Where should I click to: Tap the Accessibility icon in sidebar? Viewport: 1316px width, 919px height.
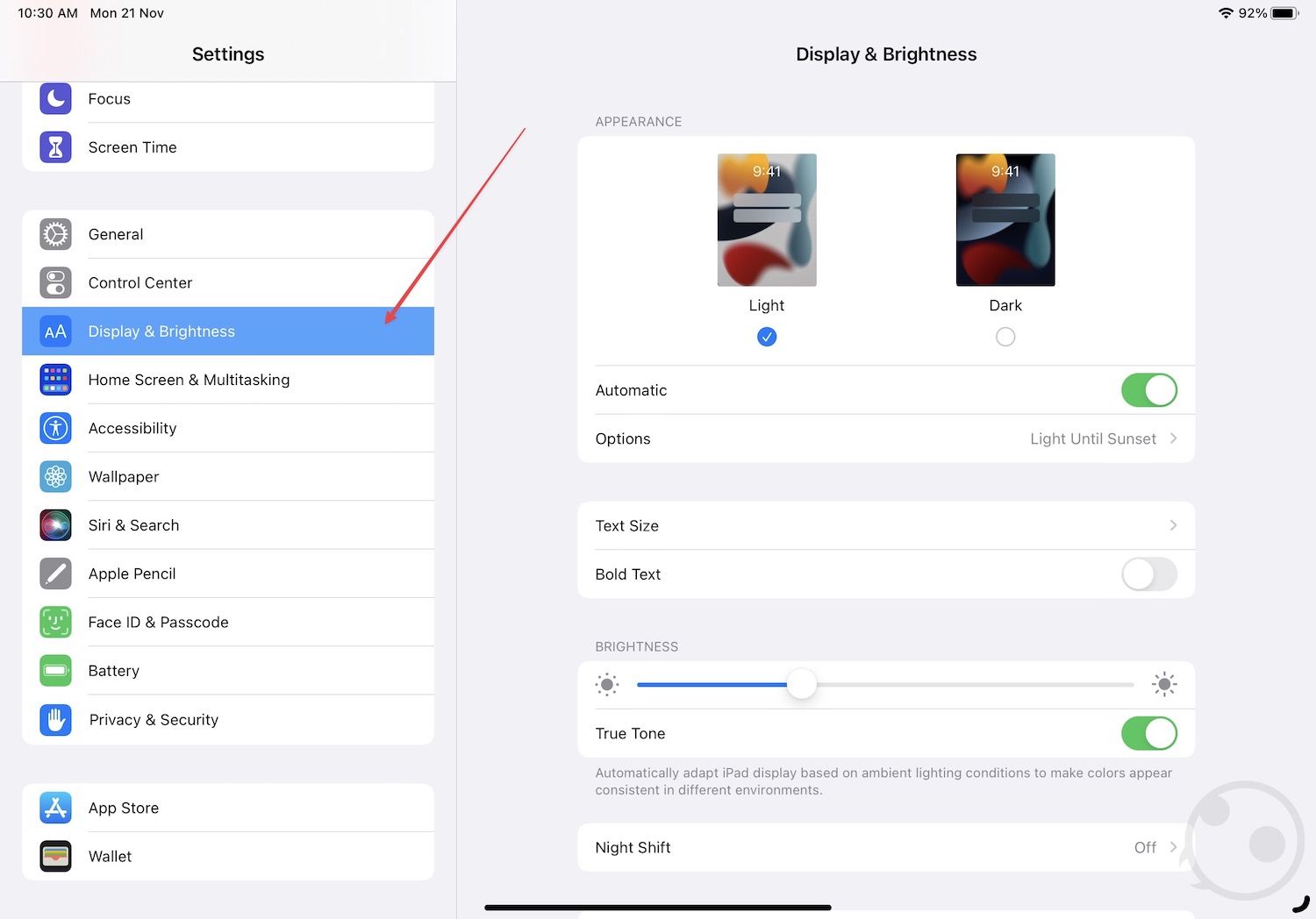55,428
